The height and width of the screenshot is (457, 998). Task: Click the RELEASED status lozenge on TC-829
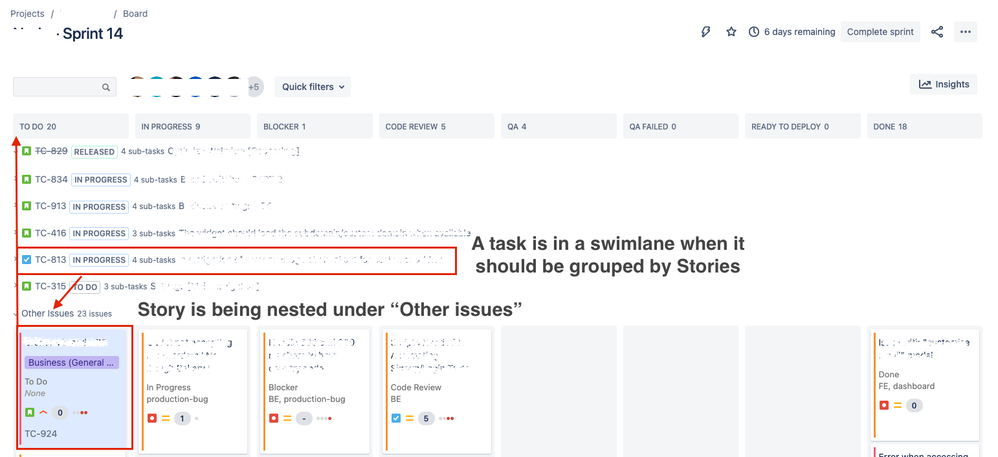pyautogui.click(x=94, y=151)
